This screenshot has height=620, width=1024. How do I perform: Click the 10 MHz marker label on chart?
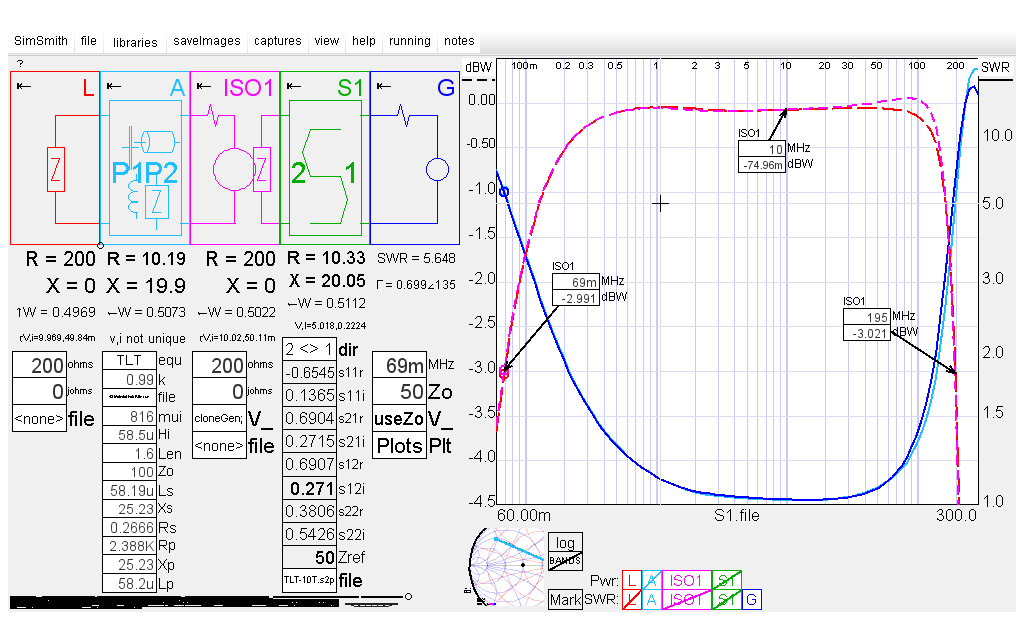point(762,149)
